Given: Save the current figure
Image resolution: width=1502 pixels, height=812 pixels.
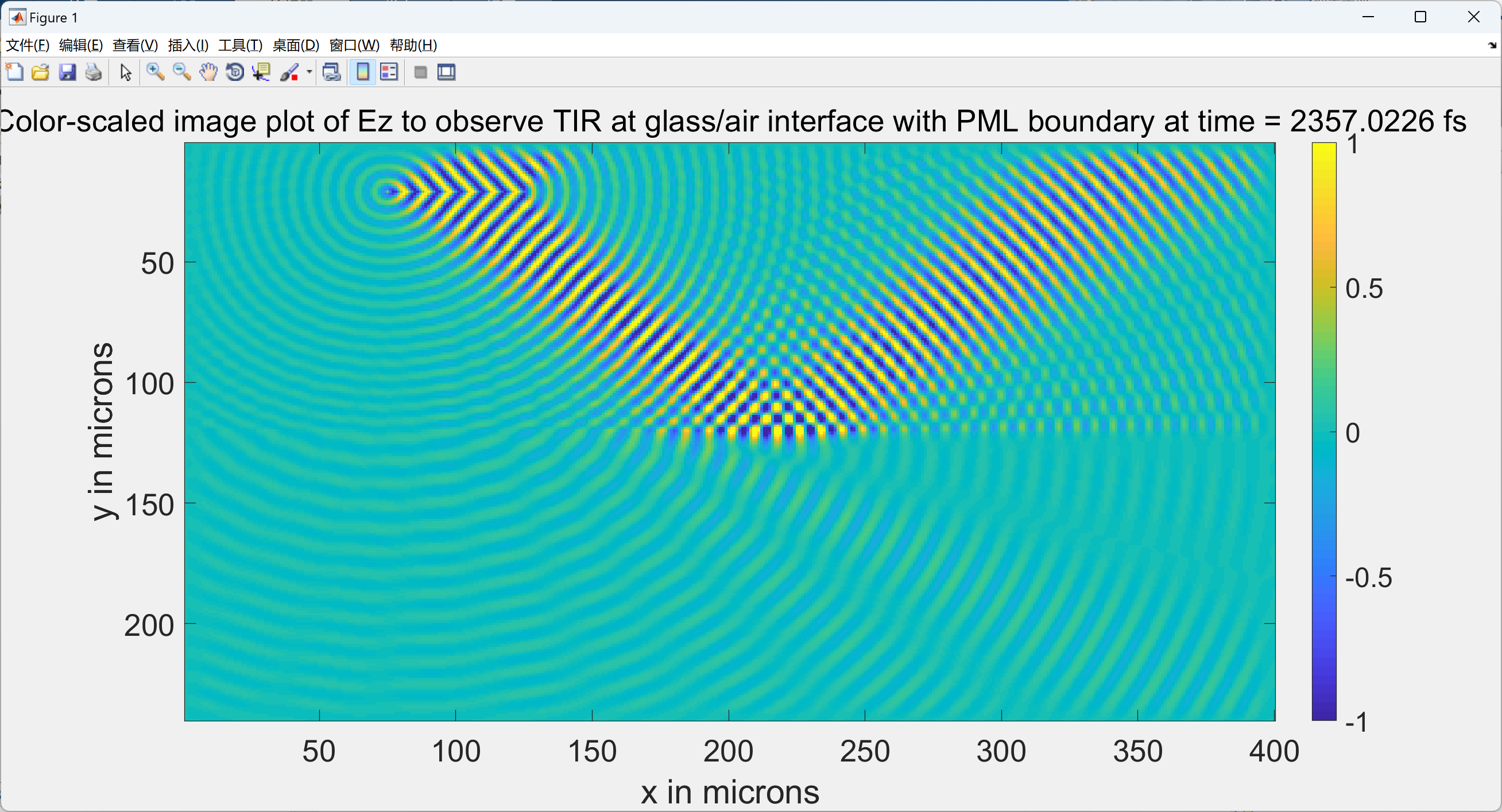Looking at the screenshot, I should [68, 72].
